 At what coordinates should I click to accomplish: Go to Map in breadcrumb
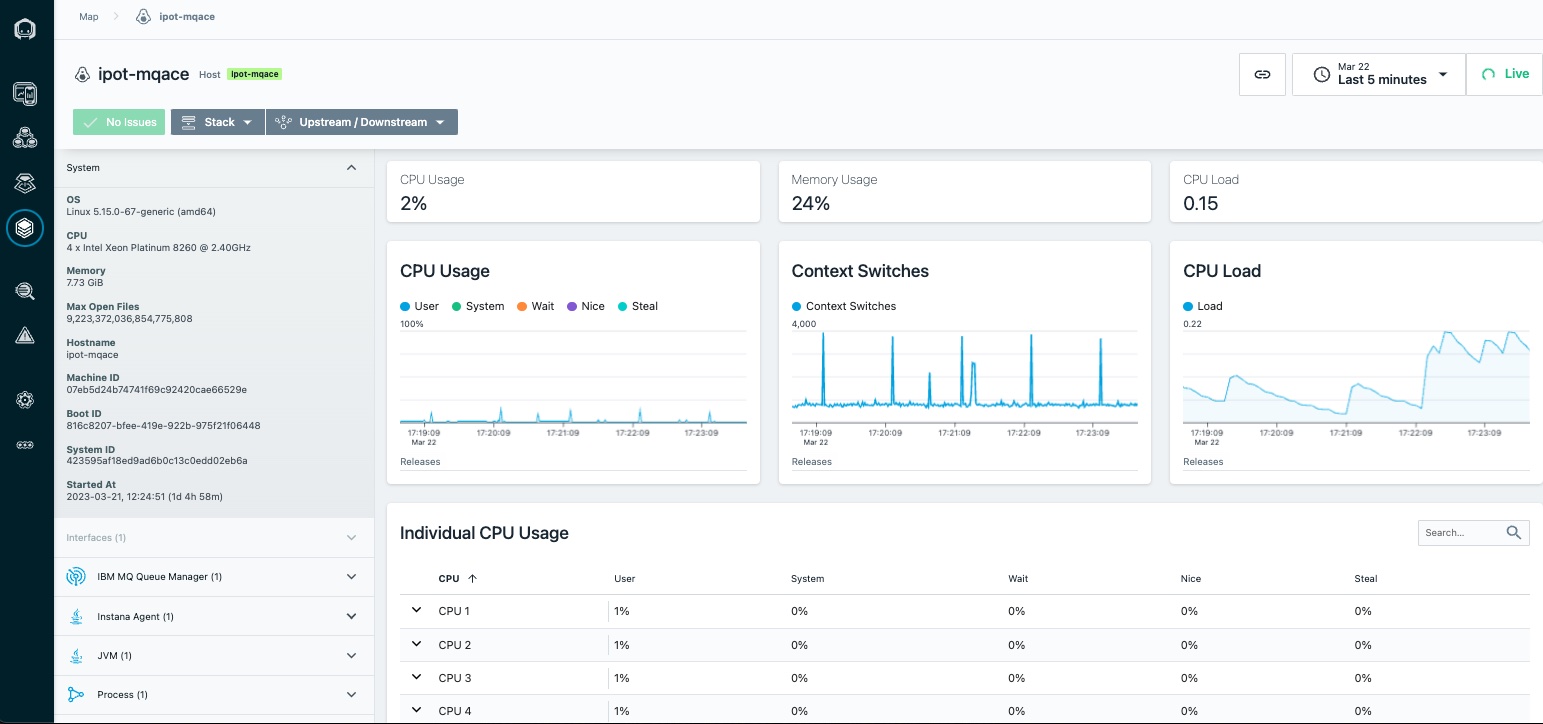click(x=89, y=17)
